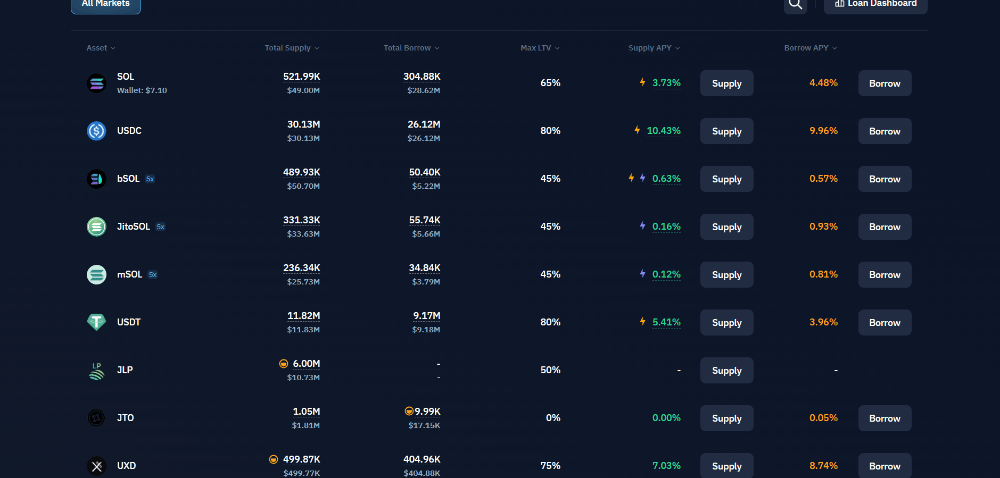Image resolution: width=1000 pixels, height=478 pixels.
Task: Supply JTO
Action: [726, 418]
